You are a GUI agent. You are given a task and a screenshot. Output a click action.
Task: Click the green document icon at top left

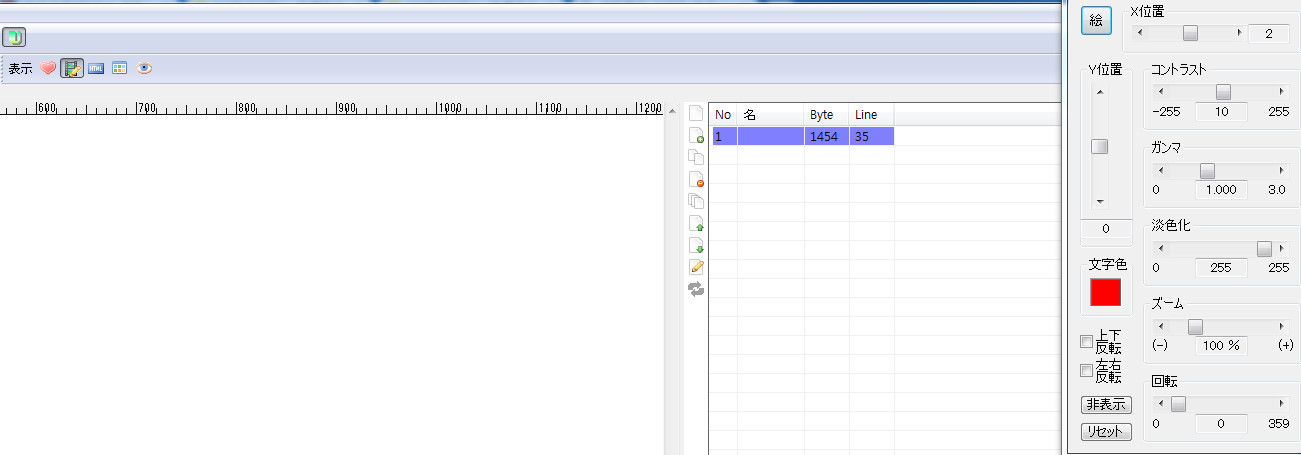coord(14,38)
